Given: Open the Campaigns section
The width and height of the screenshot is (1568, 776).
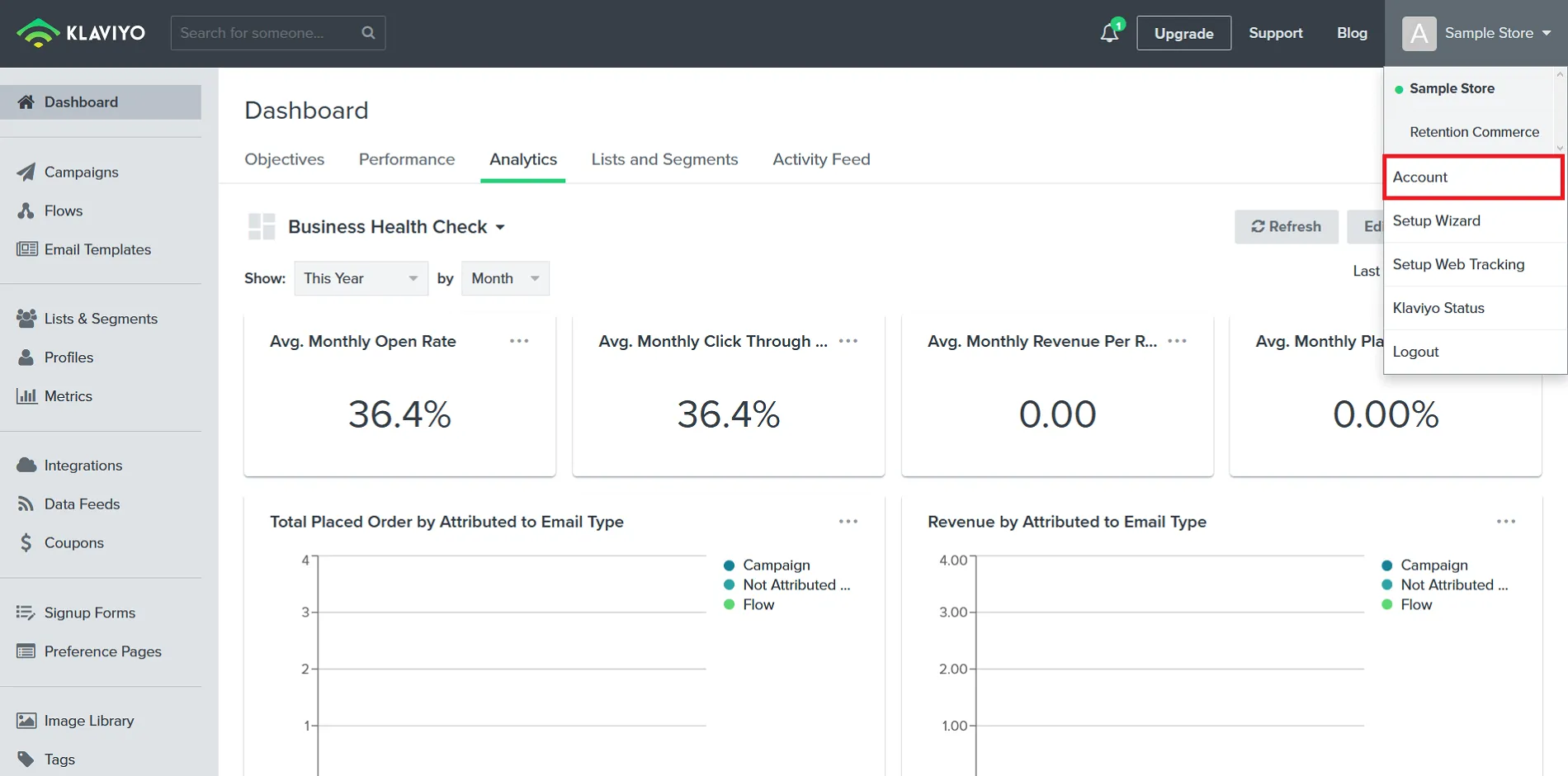Looking at the screenshot, I should pos(81,172).
